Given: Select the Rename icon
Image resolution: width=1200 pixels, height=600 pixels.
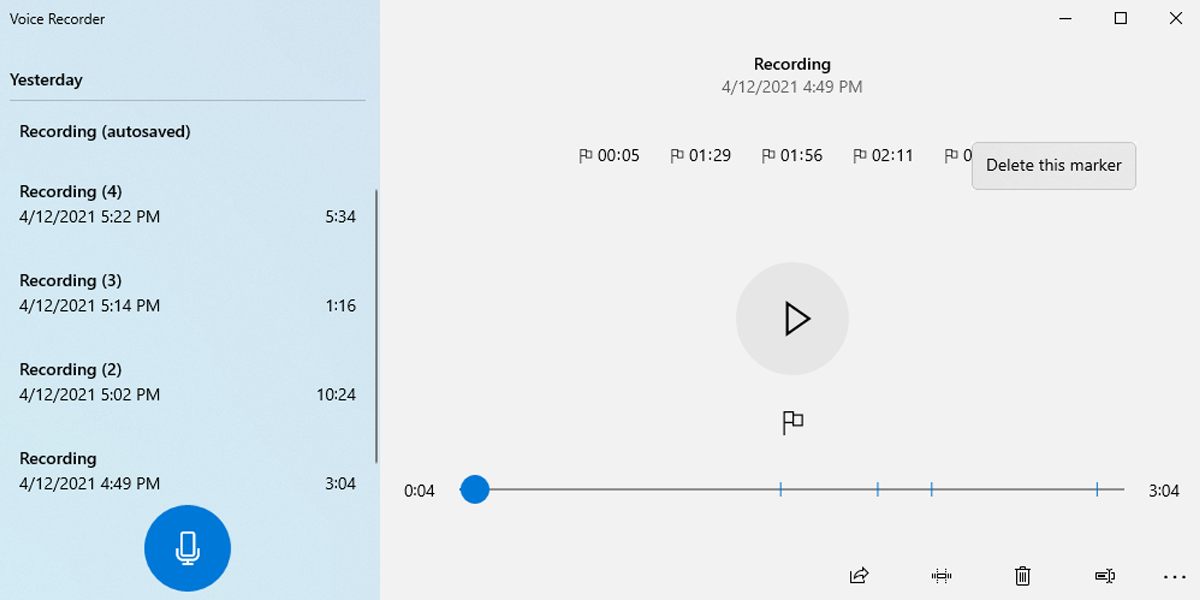Looking at the screenshot, I should (1104, 577).
